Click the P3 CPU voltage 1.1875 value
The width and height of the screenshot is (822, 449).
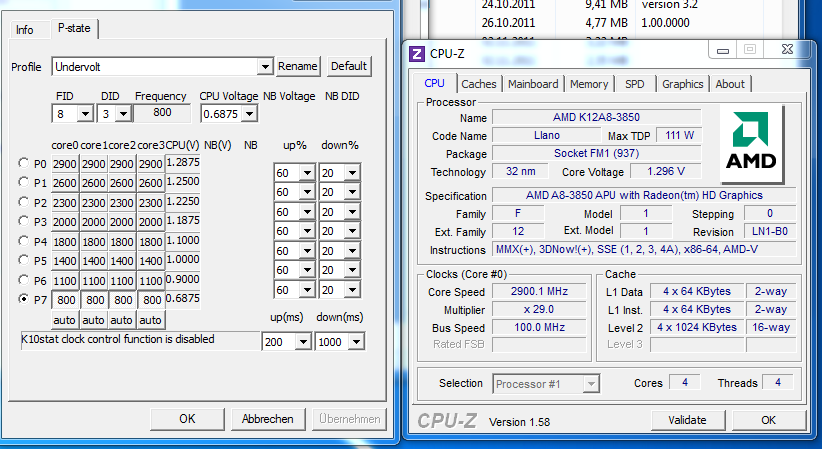coord(183,220)
